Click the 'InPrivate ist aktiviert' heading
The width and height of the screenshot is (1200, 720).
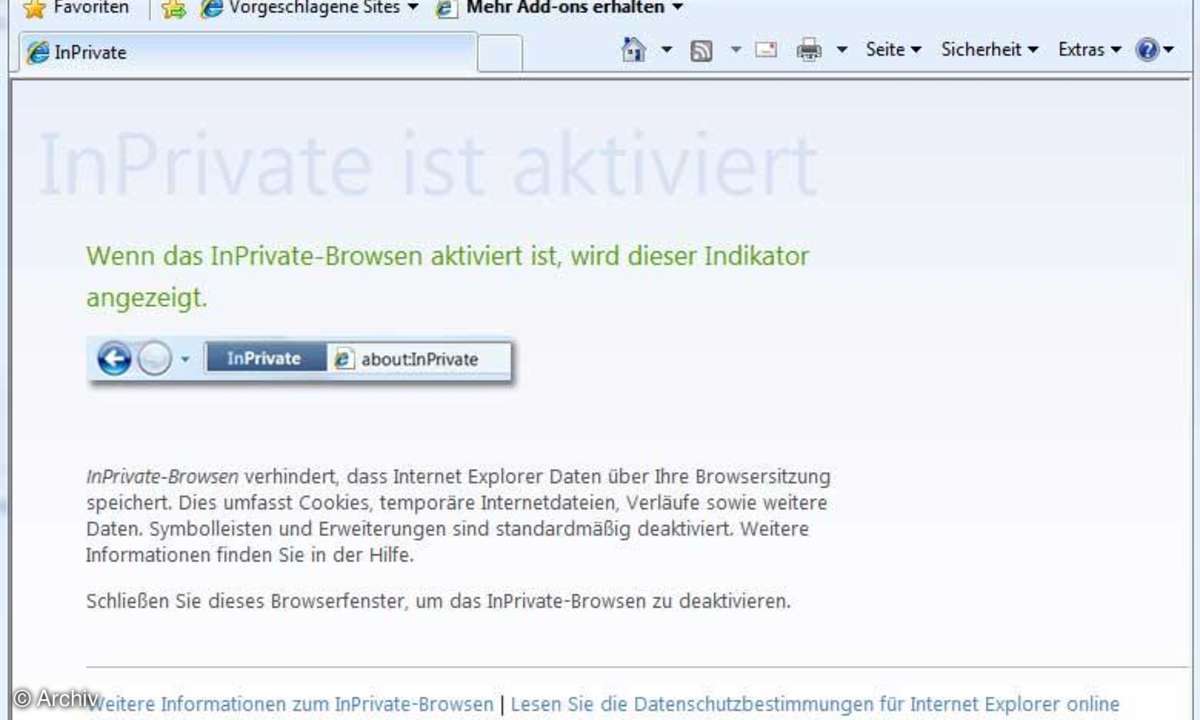coord(428,163)
